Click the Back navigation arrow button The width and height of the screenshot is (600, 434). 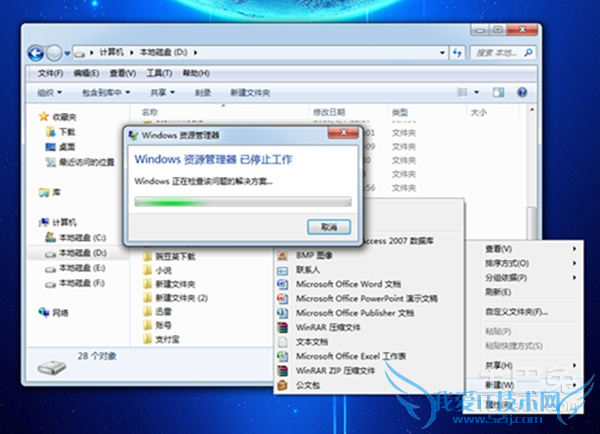pos(36,53)
